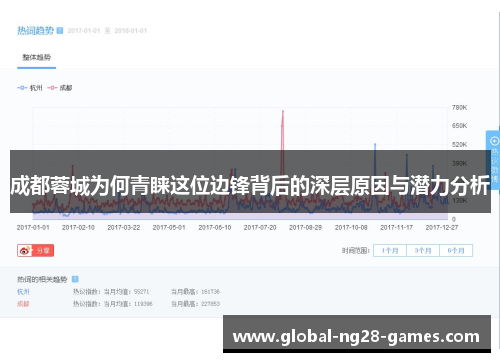The width and height of the screenshot is (500, 362).
Task: Click the 2017-12-27 x-axis label
Action: [442, 227]
